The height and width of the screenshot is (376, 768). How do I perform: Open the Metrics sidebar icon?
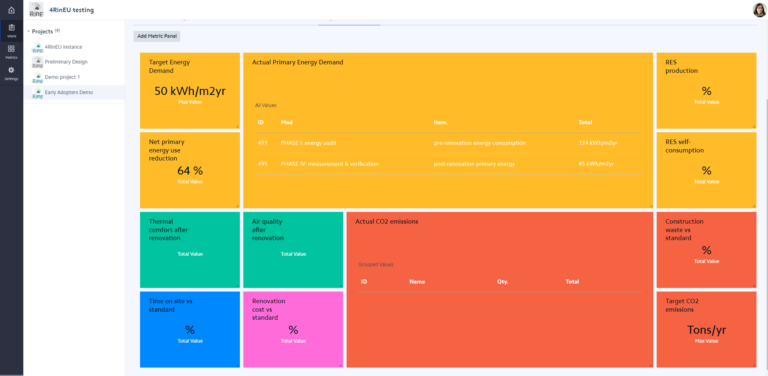tap(11, 52)
